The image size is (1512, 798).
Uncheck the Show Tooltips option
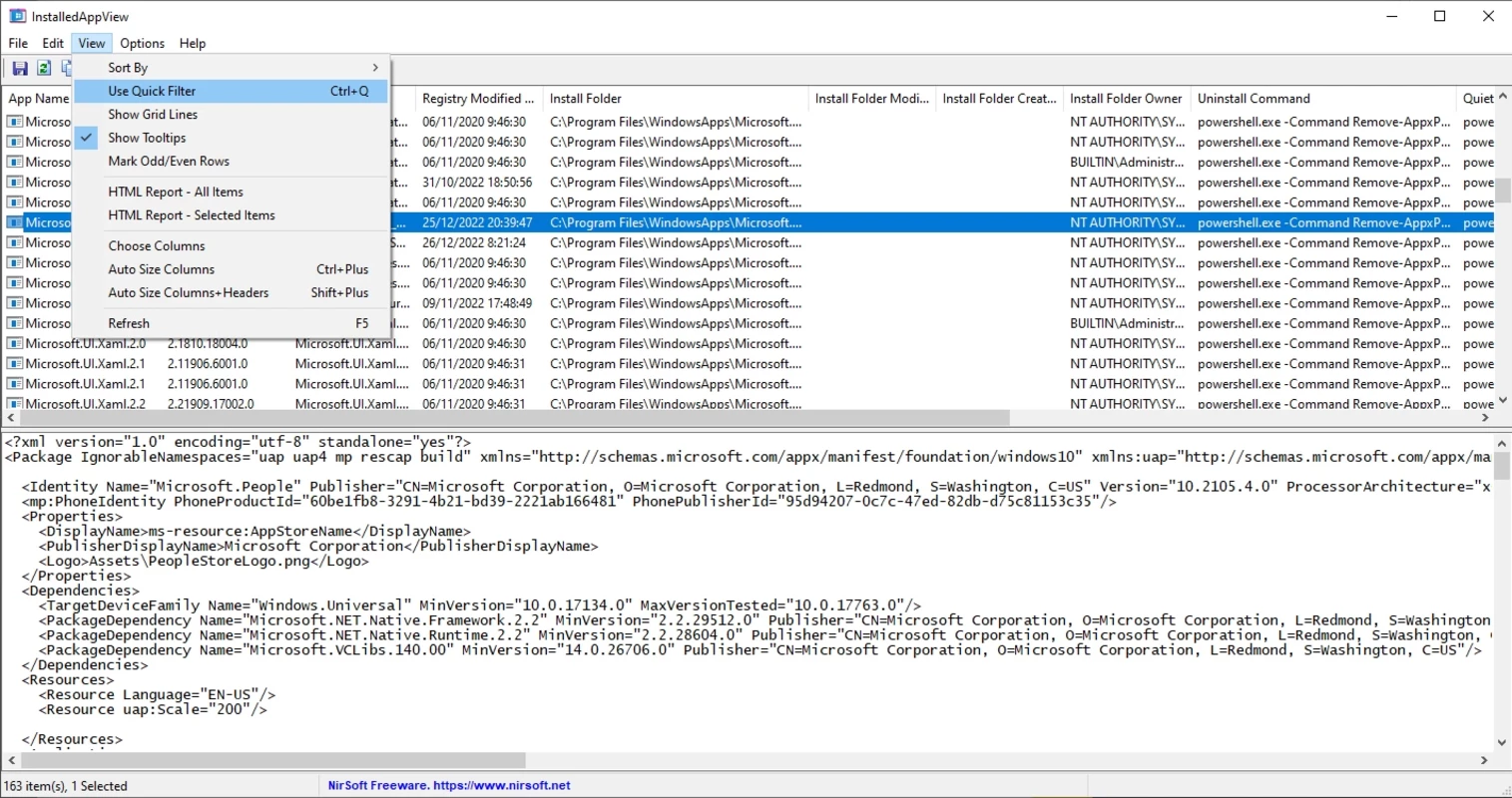click(231, 138)
